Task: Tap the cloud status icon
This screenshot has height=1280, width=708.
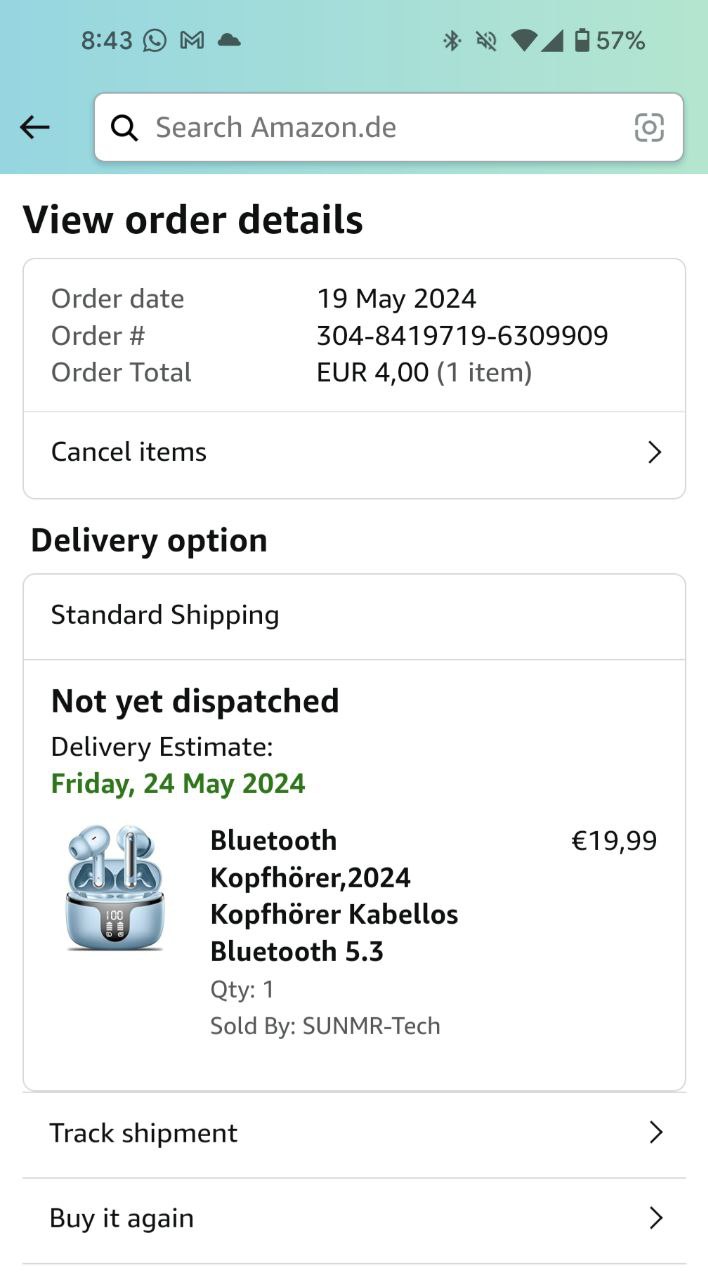Action: (229, 40)
